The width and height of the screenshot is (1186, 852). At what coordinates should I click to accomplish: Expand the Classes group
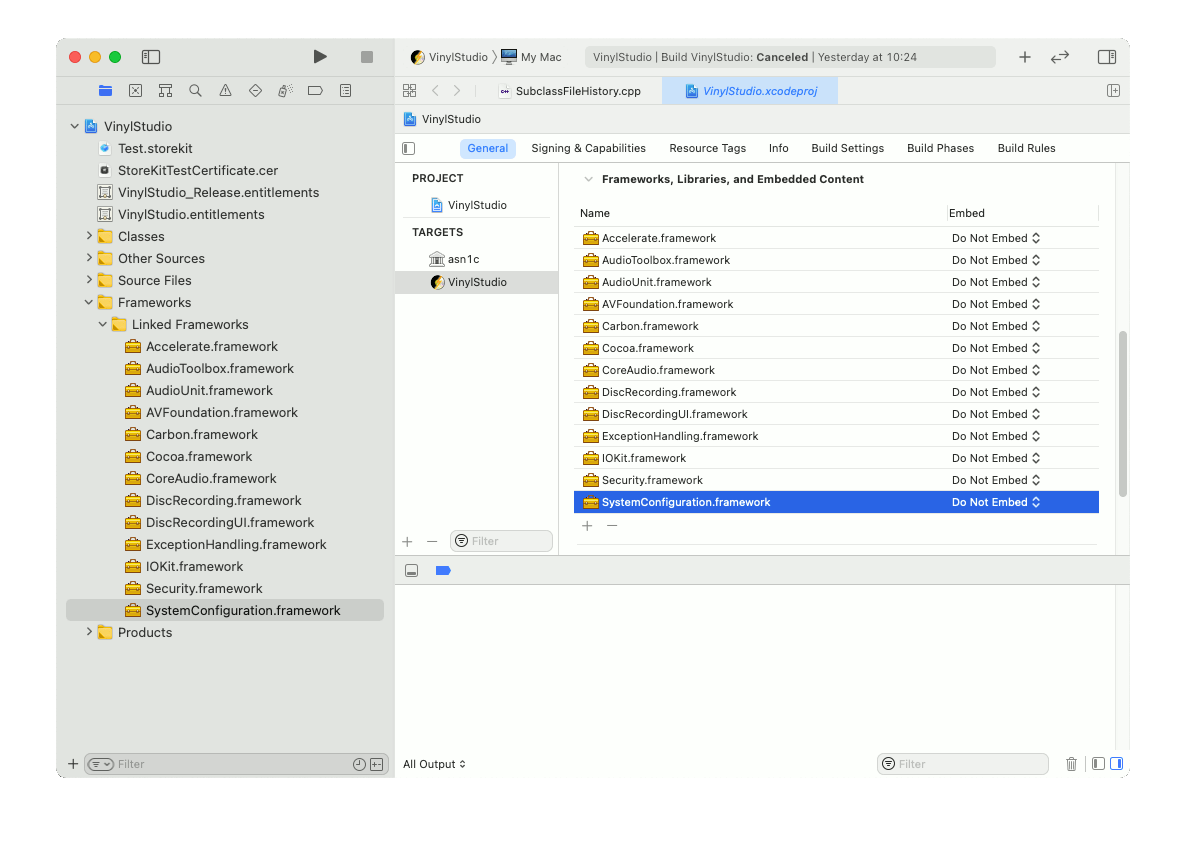pos(88,236)
